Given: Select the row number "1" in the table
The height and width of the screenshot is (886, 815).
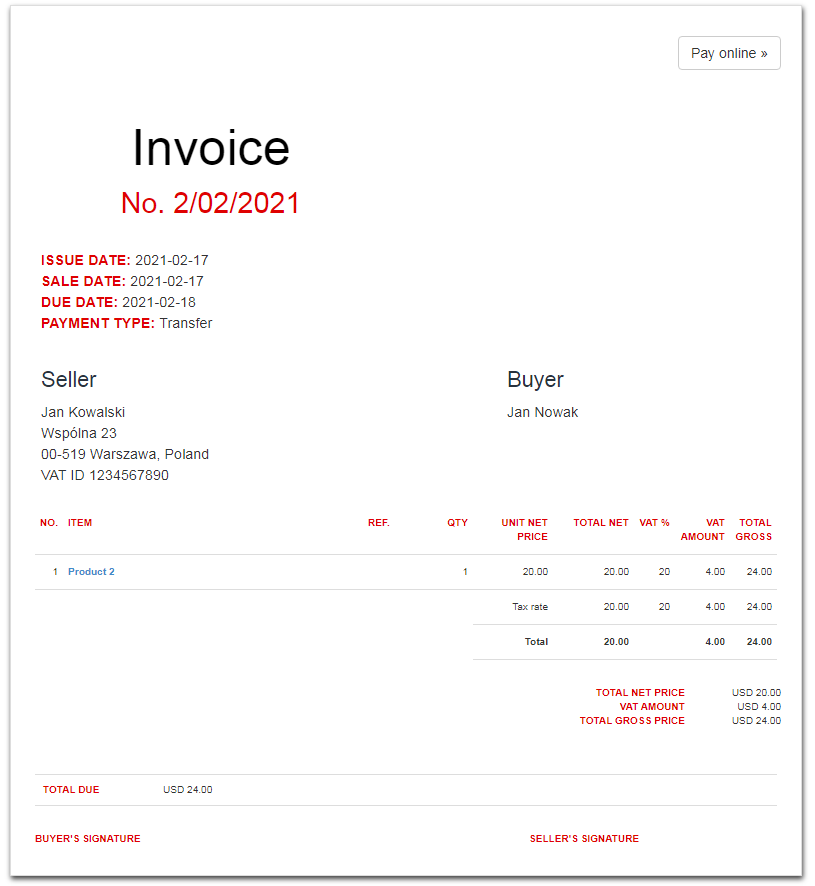Looking at the screenshot, I should [54, 572].
